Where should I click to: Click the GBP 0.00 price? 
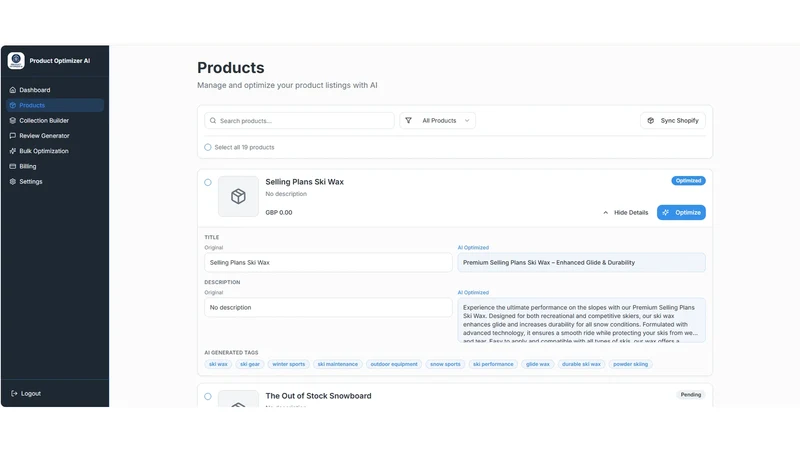tap(279, 213)
